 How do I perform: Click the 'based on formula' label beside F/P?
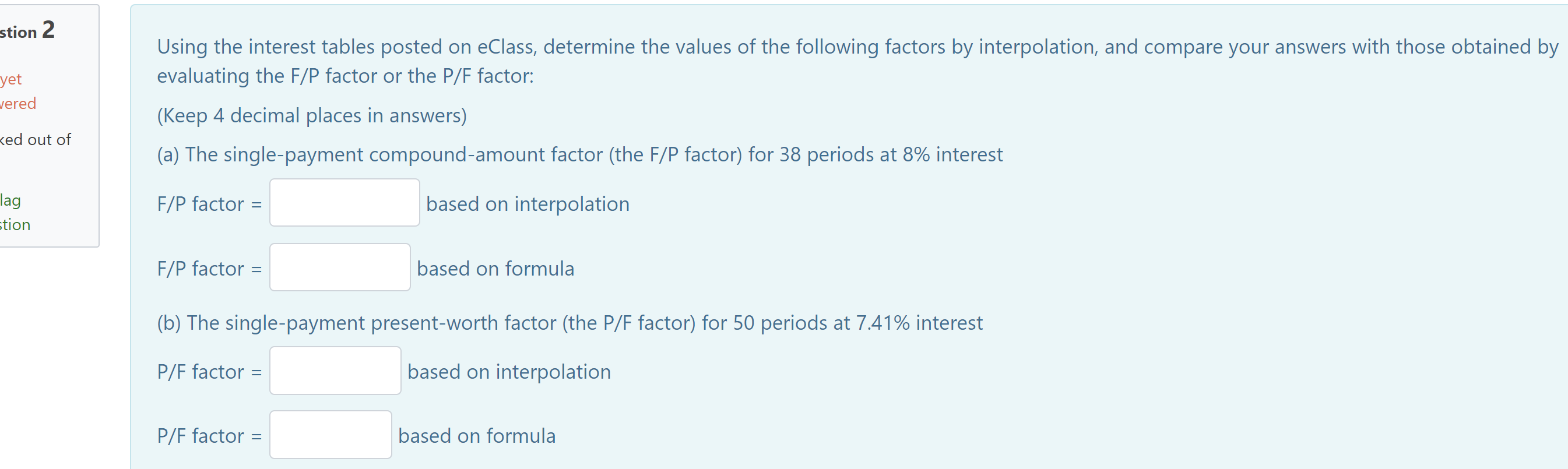(495, 268)
